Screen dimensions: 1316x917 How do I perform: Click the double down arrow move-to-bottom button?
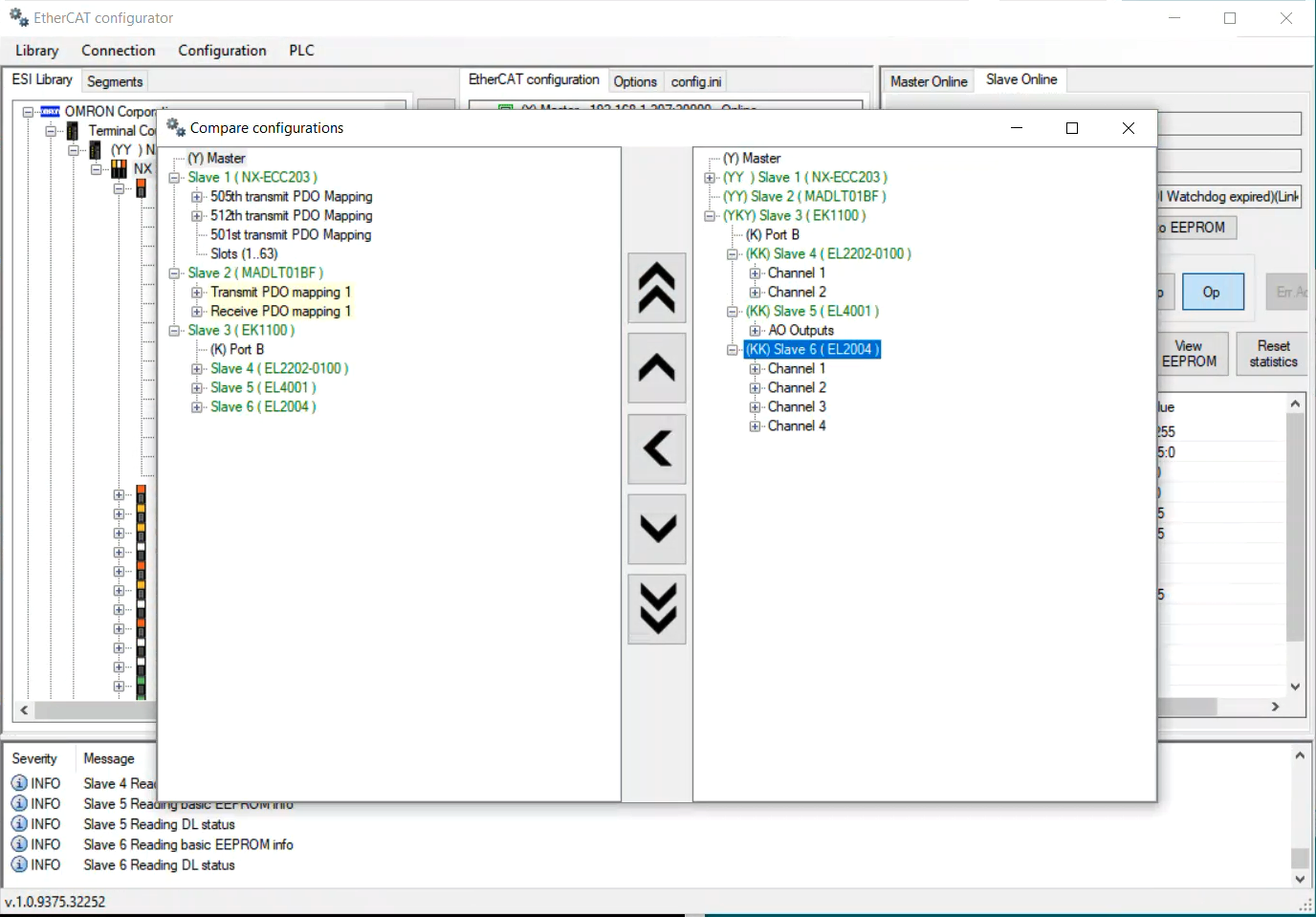656,609
